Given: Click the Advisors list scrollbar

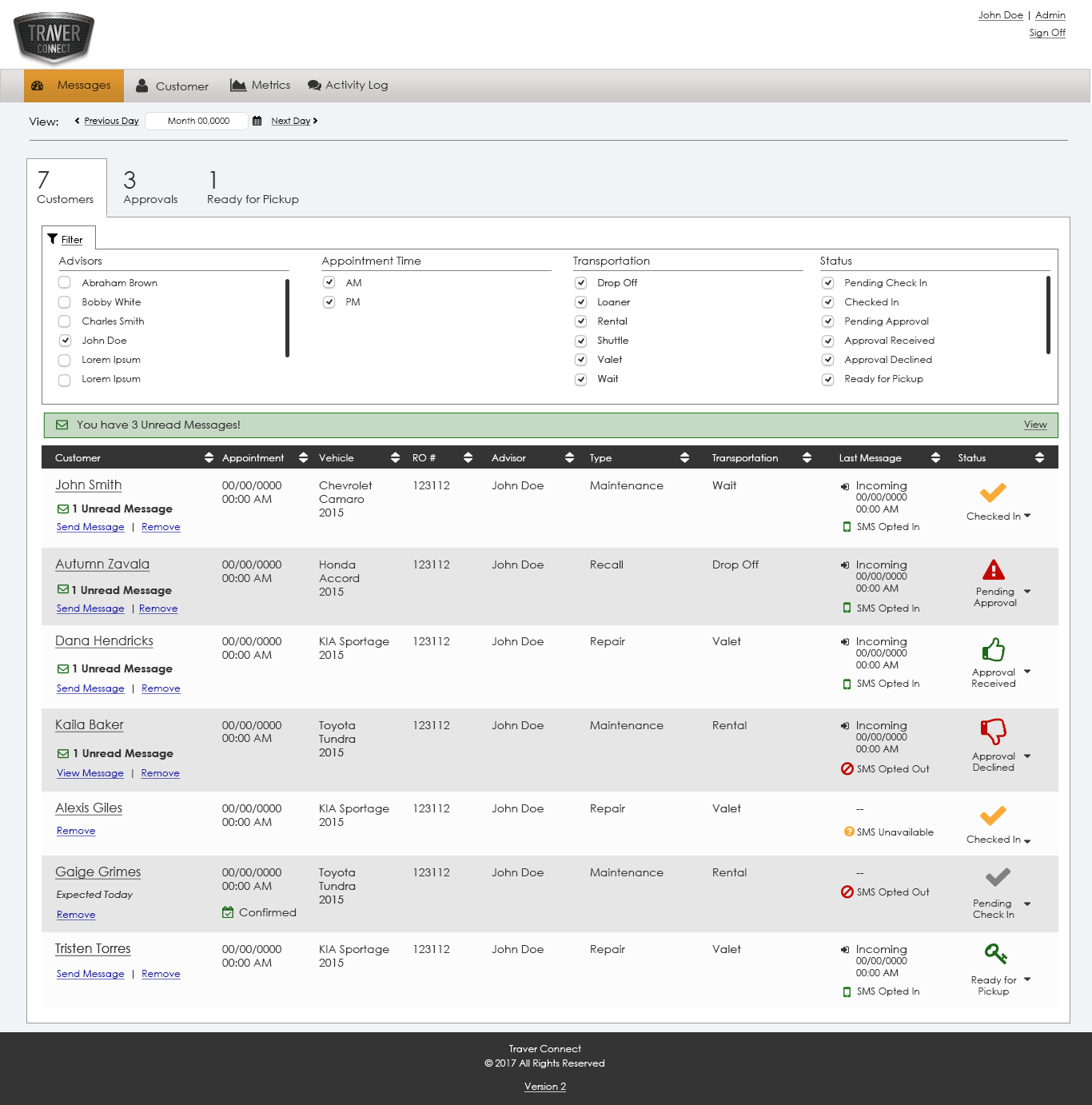Looking at the screenshot, I should (x=287, y=318).
